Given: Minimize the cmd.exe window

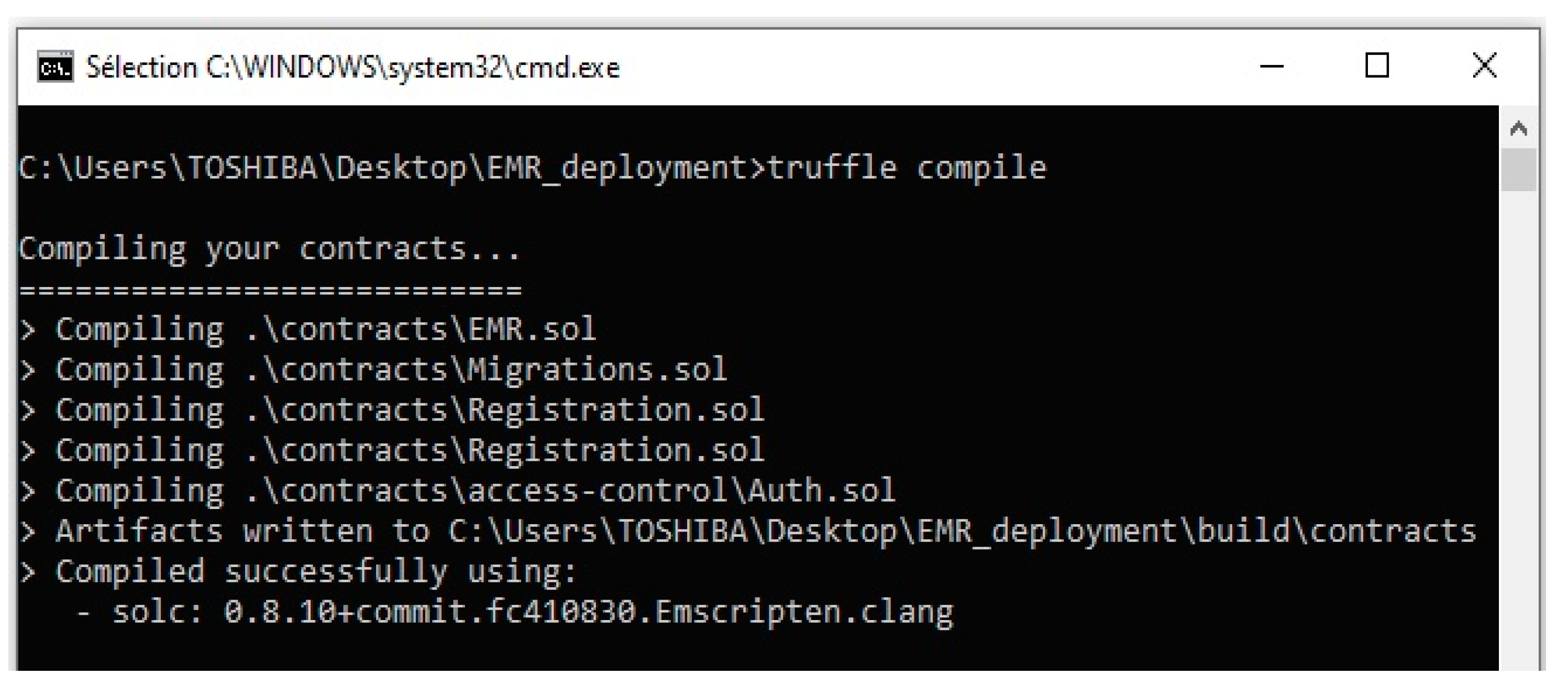Looking at the screenshot, I should tap(1271, 66).
